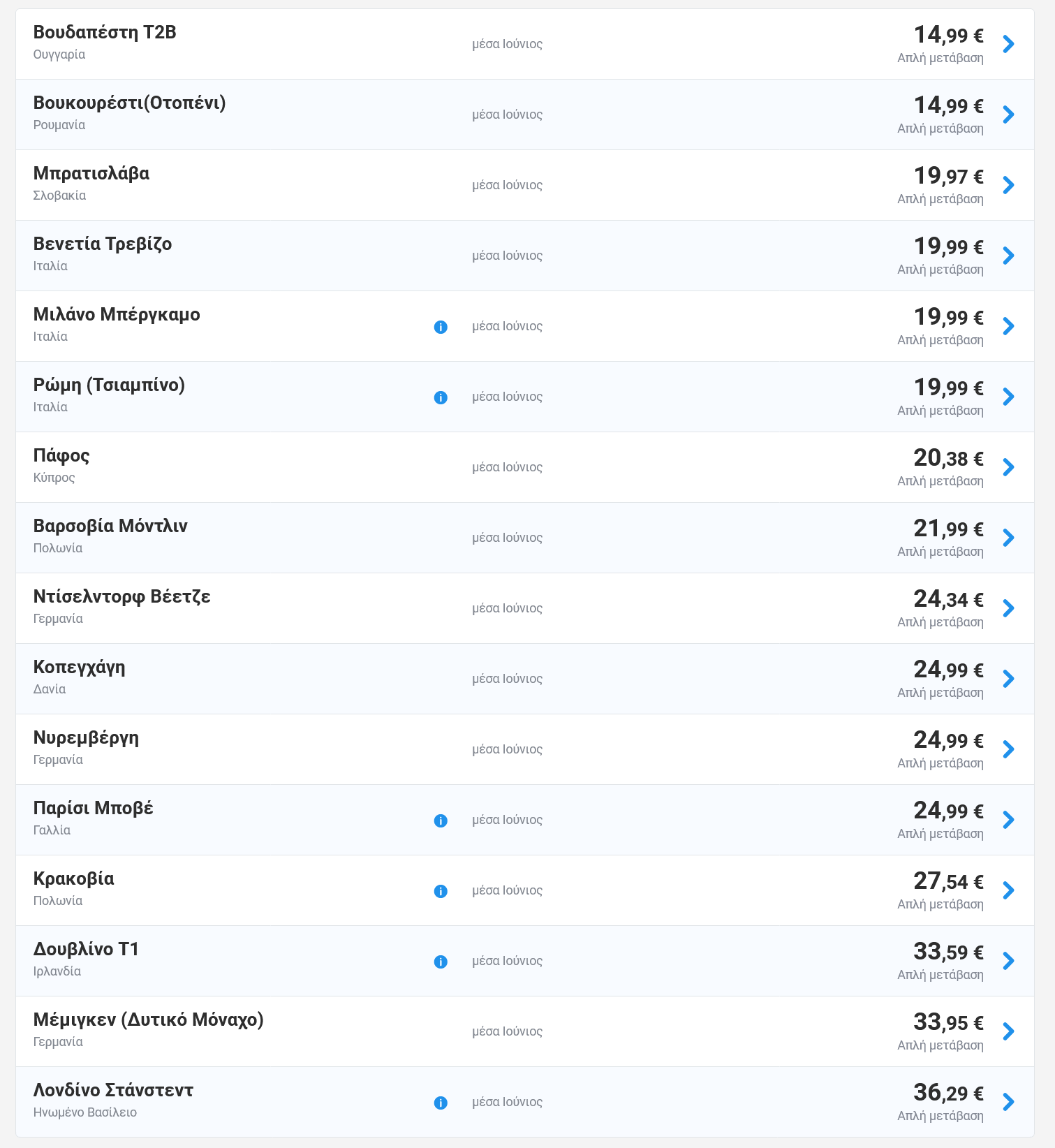Click chevron arrow on Πάφος row
The image size is (1055, 1148).
1008,467
